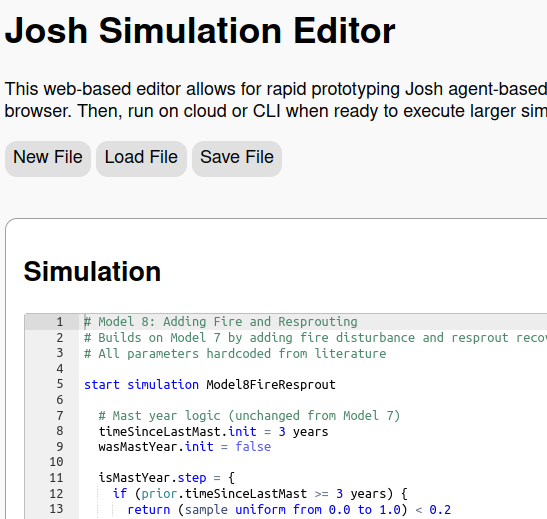Place cursor on comment 'Model 8: Adding Fire and Resprouting'
This screenshot has height=519, width=547.
221,322
